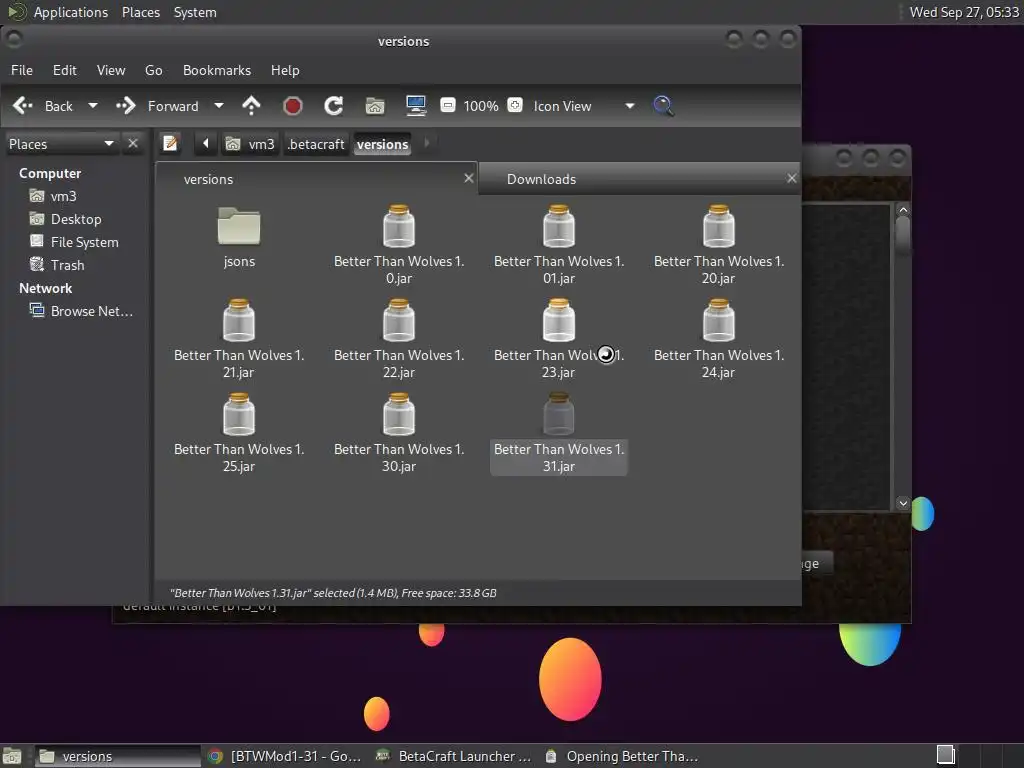The width and height of the screenshot is (1024, 768).
Task: Select Better Than Wolves 1.31.jar icon
Action: [559, 414]
